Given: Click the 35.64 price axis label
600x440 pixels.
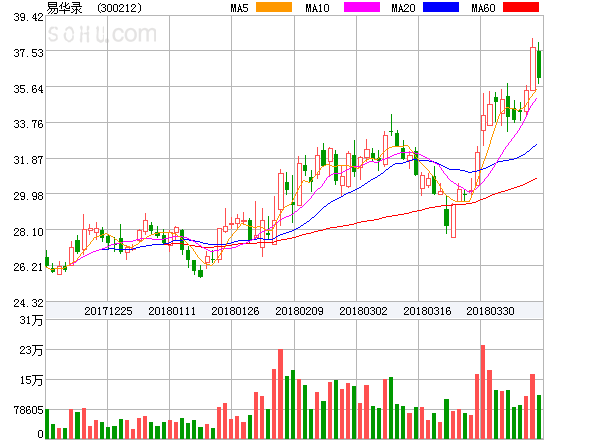Looking at the screenshot, I should [x=28, y=89].
